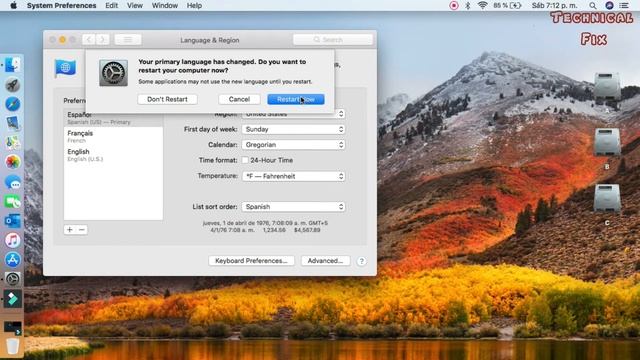640x360 pixels.
Task: Open the Edit menu
Action: point(111,6)
